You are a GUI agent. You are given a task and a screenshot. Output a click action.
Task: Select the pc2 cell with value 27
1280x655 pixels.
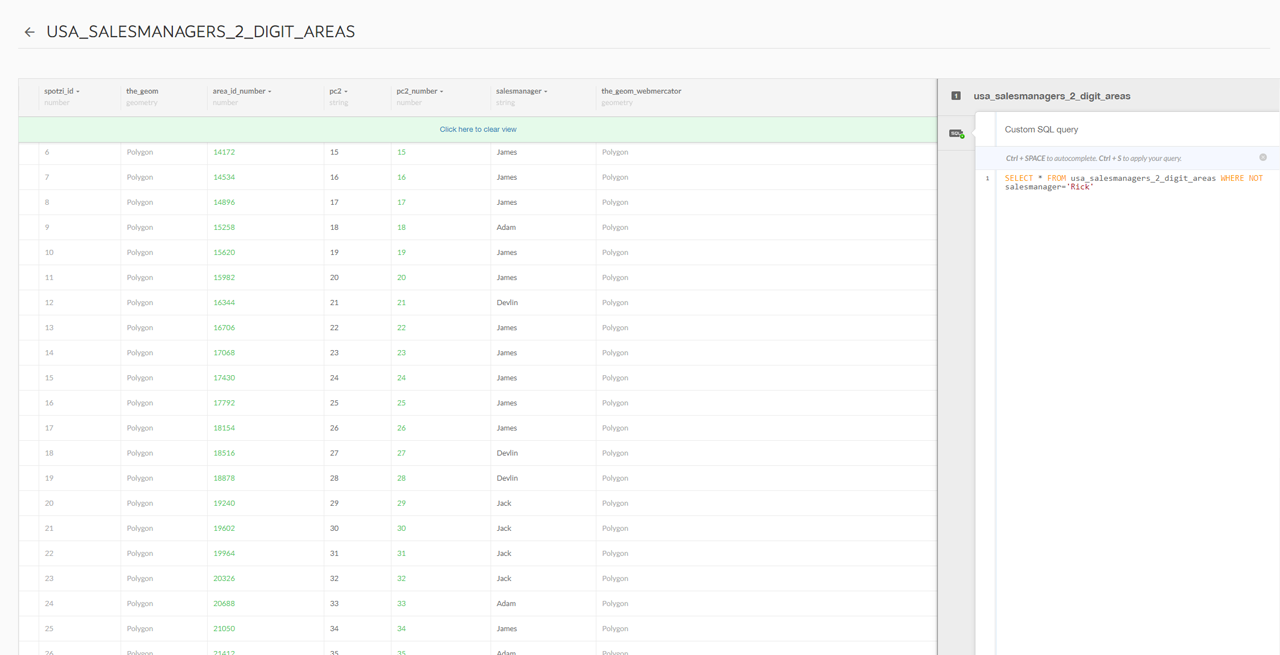point(334,453)
